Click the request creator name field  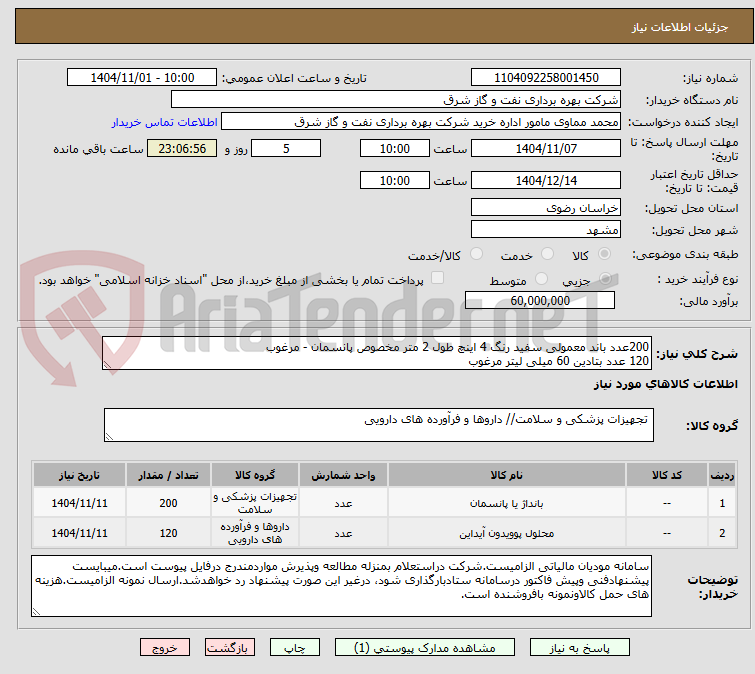click(x=421, y=122)
